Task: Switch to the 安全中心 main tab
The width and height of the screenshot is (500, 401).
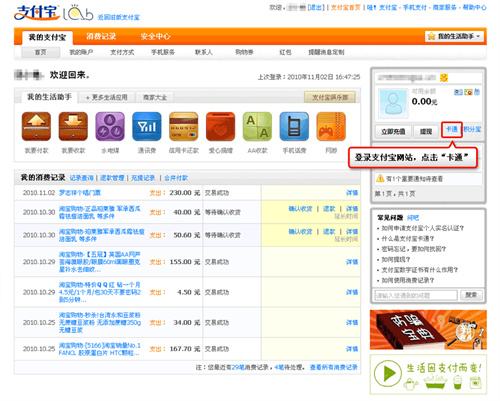Action: tap(155, 36)
